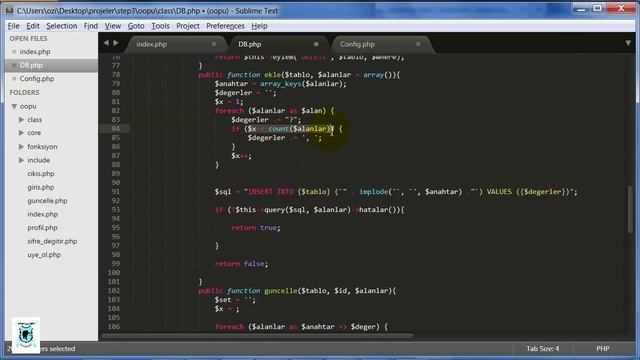Click line number 91 in gutter
Screen dimensions: 640x360
pyautogui.click(x=116, y=191)
